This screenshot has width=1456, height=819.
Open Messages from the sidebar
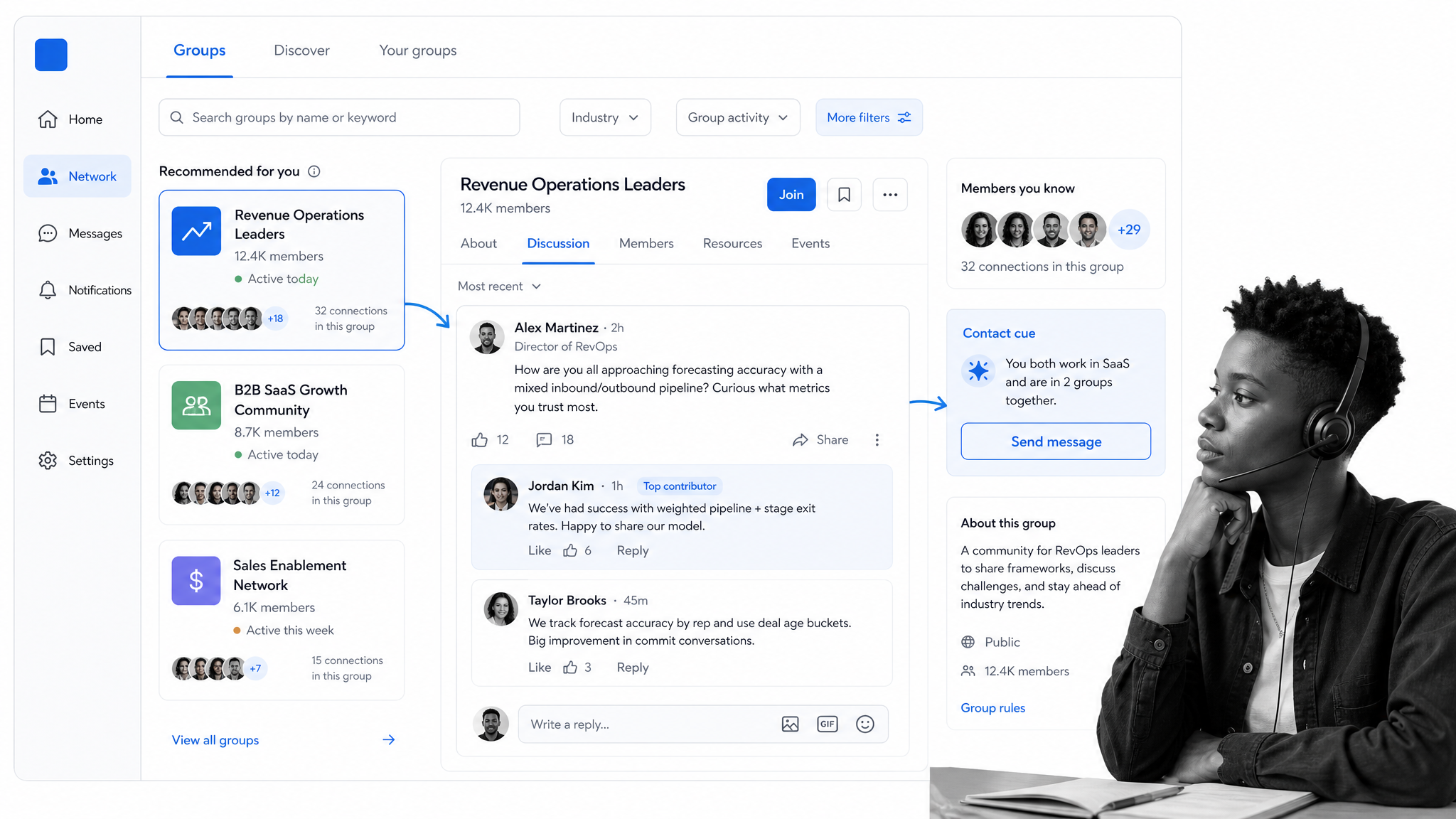[x=80, y=233]
